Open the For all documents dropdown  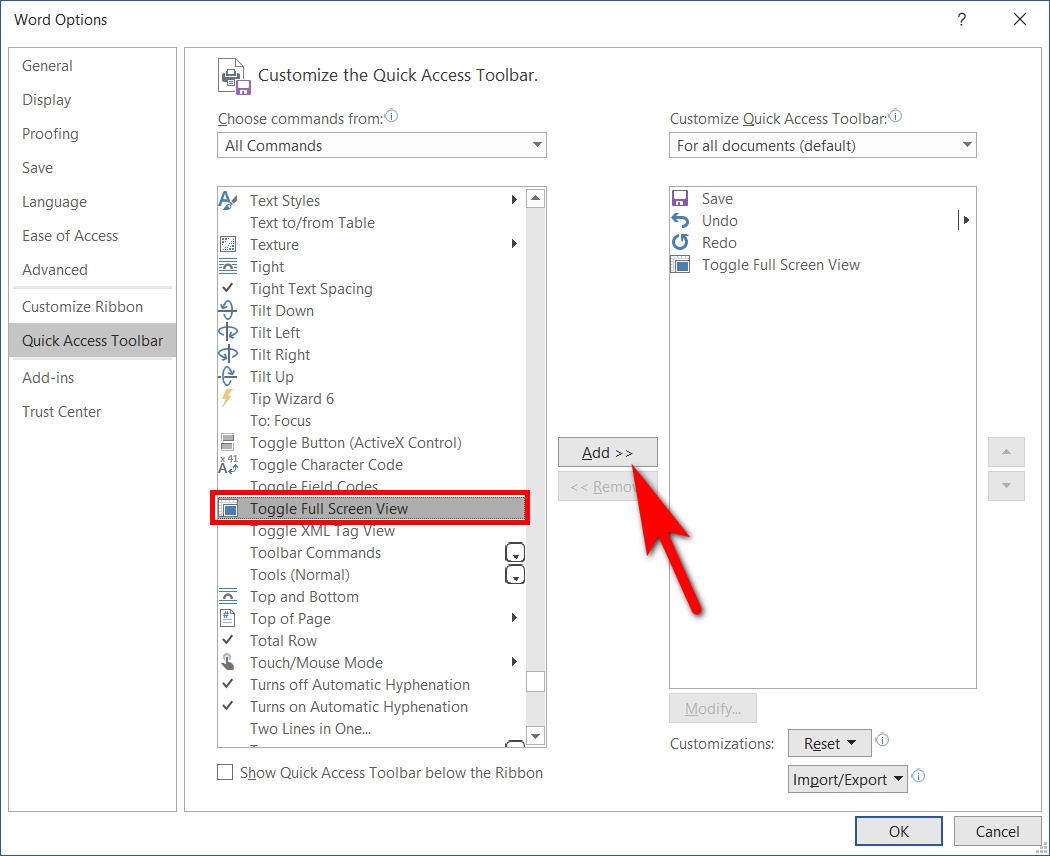[822, 145]
